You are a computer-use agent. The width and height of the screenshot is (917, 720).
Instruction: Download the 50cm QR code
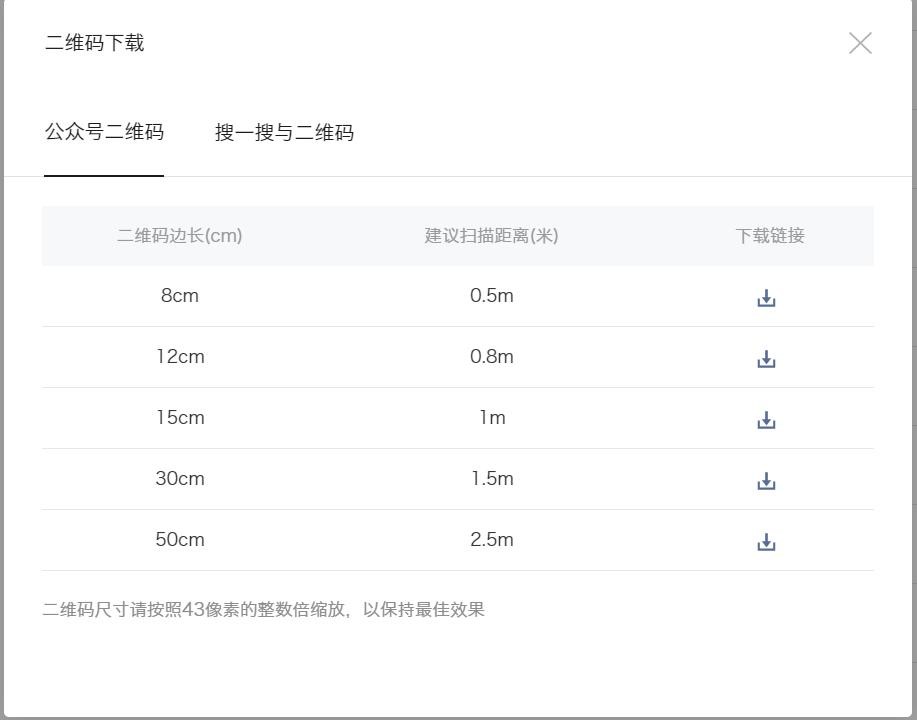coord(766,542)
